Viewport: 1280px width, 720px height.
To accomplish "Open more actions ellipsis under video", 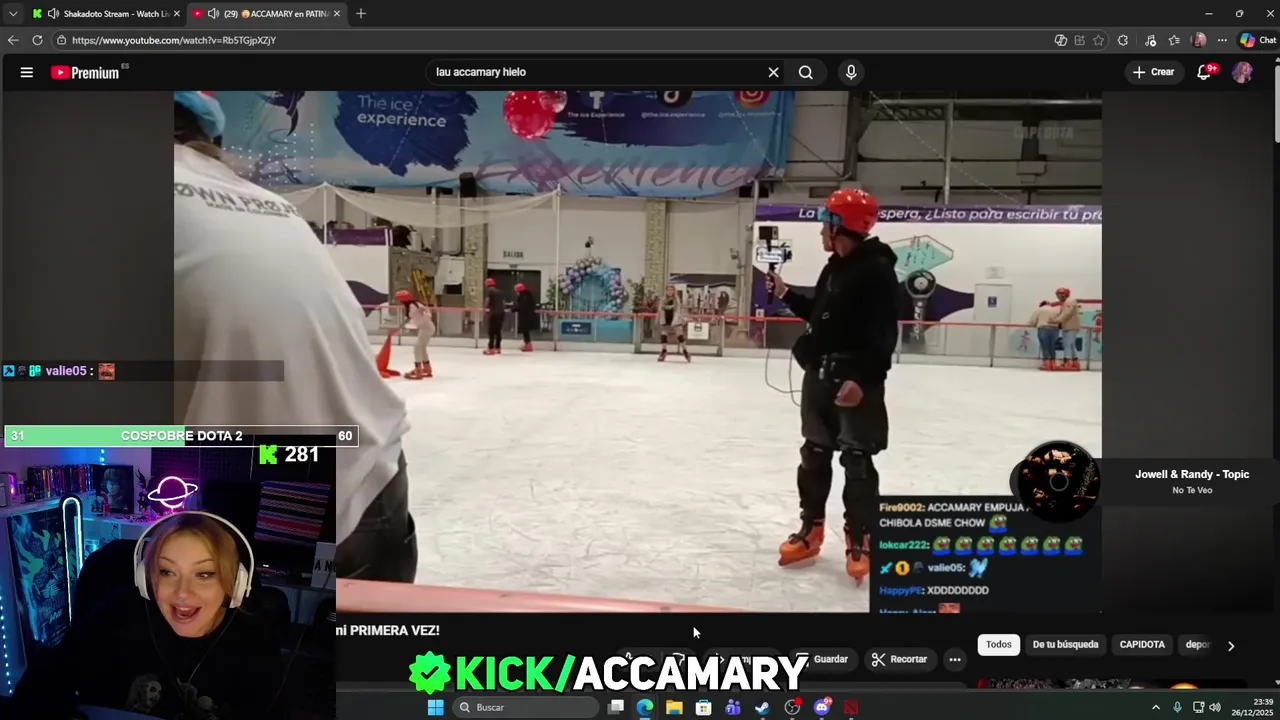I will (955, 659).
